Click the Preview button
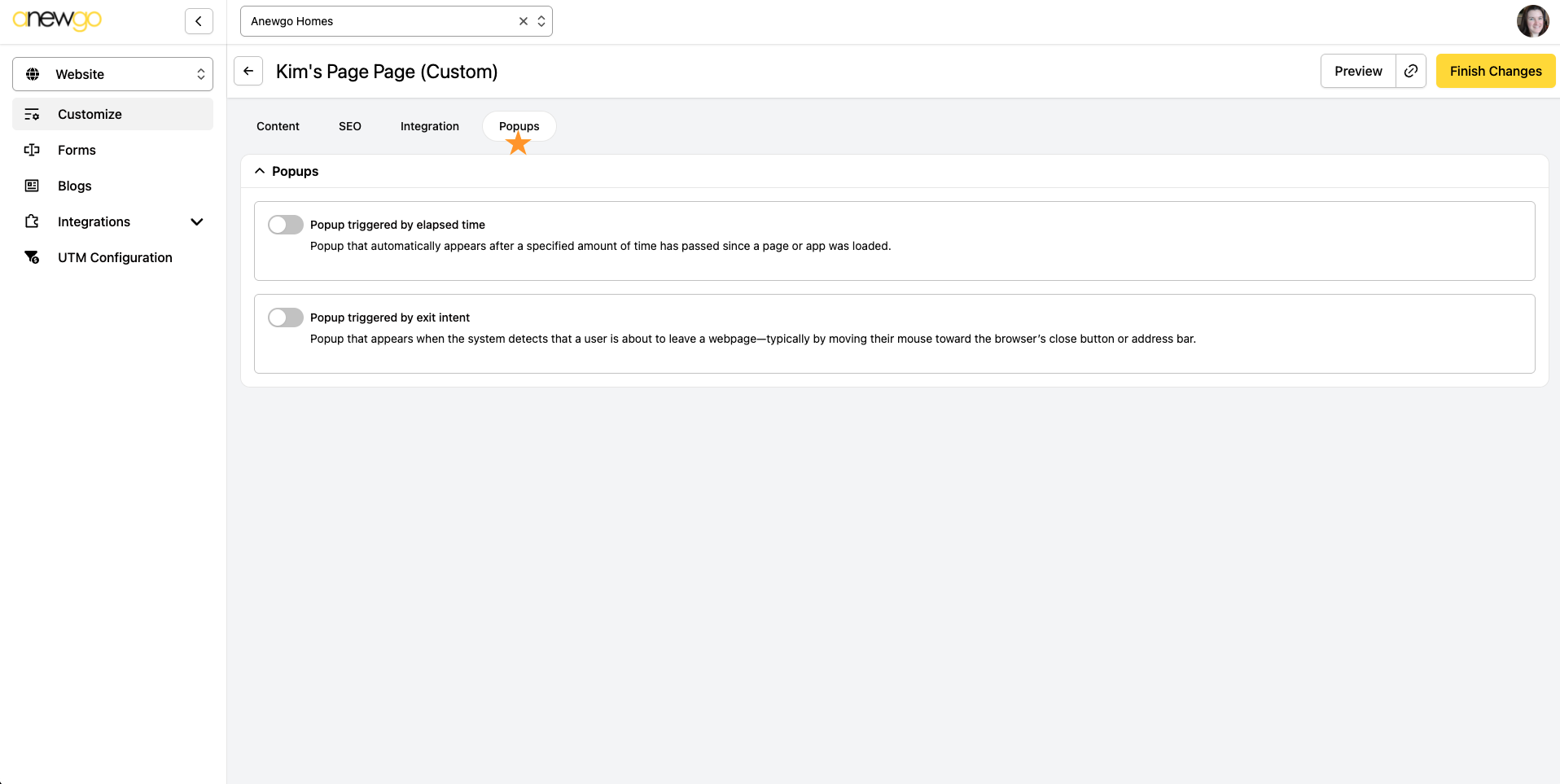The width and height of the screenshot is (1560, 784). (1358, 71)
